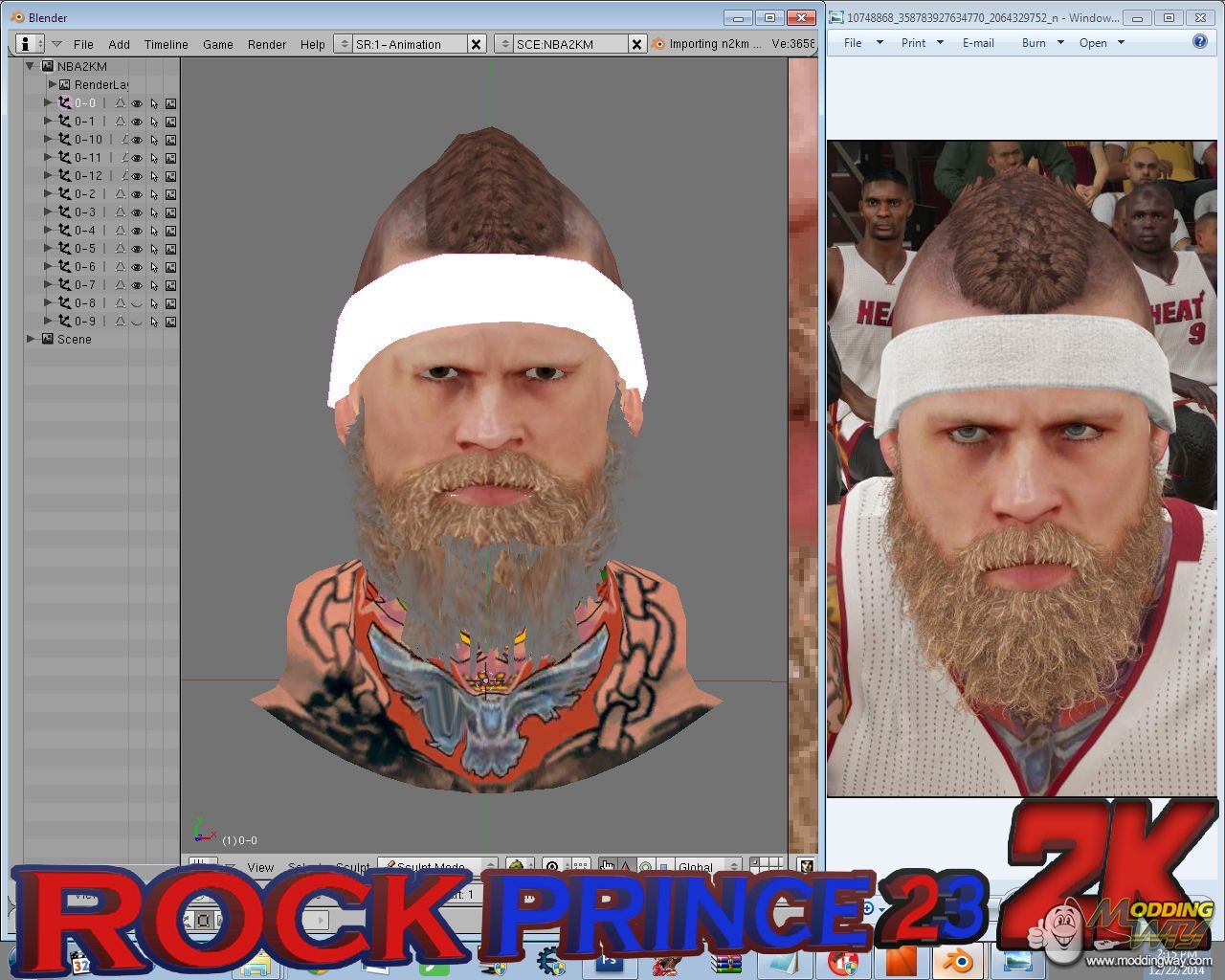Toggle selectability arrow for object 0-3
The width and height of the screenshot is (1225, 980).
154,212
